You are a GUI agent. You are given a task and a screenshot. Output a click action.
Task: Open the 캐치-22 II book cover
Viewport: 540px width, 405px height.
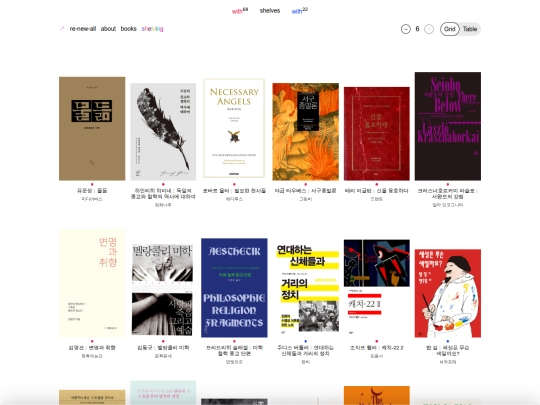tap(377, 288)
